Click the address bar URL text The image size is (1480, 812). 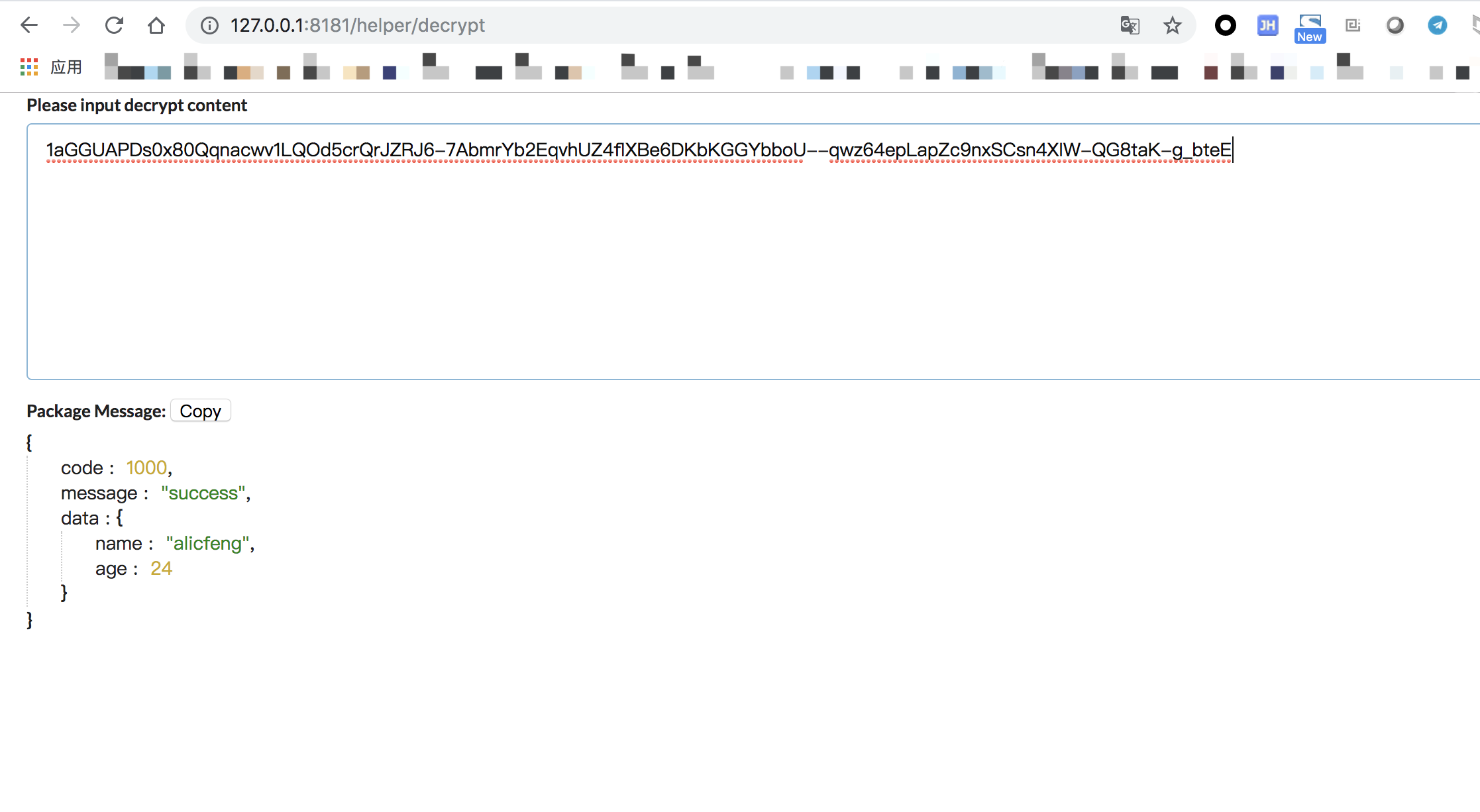(358, 25)
